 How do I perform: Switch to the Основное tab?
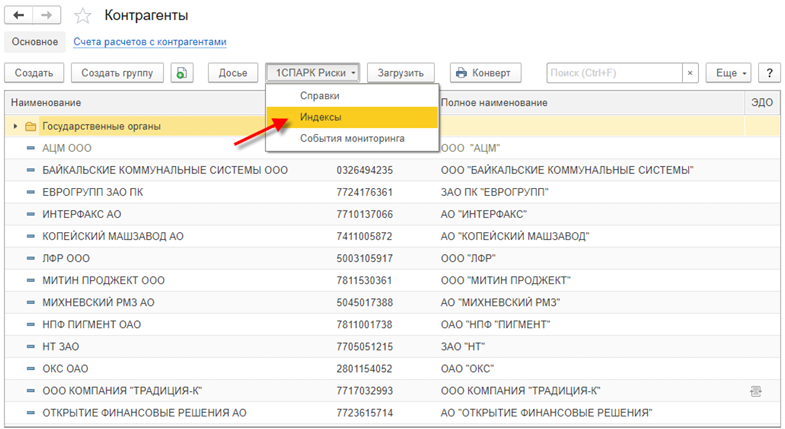point(35,42)
